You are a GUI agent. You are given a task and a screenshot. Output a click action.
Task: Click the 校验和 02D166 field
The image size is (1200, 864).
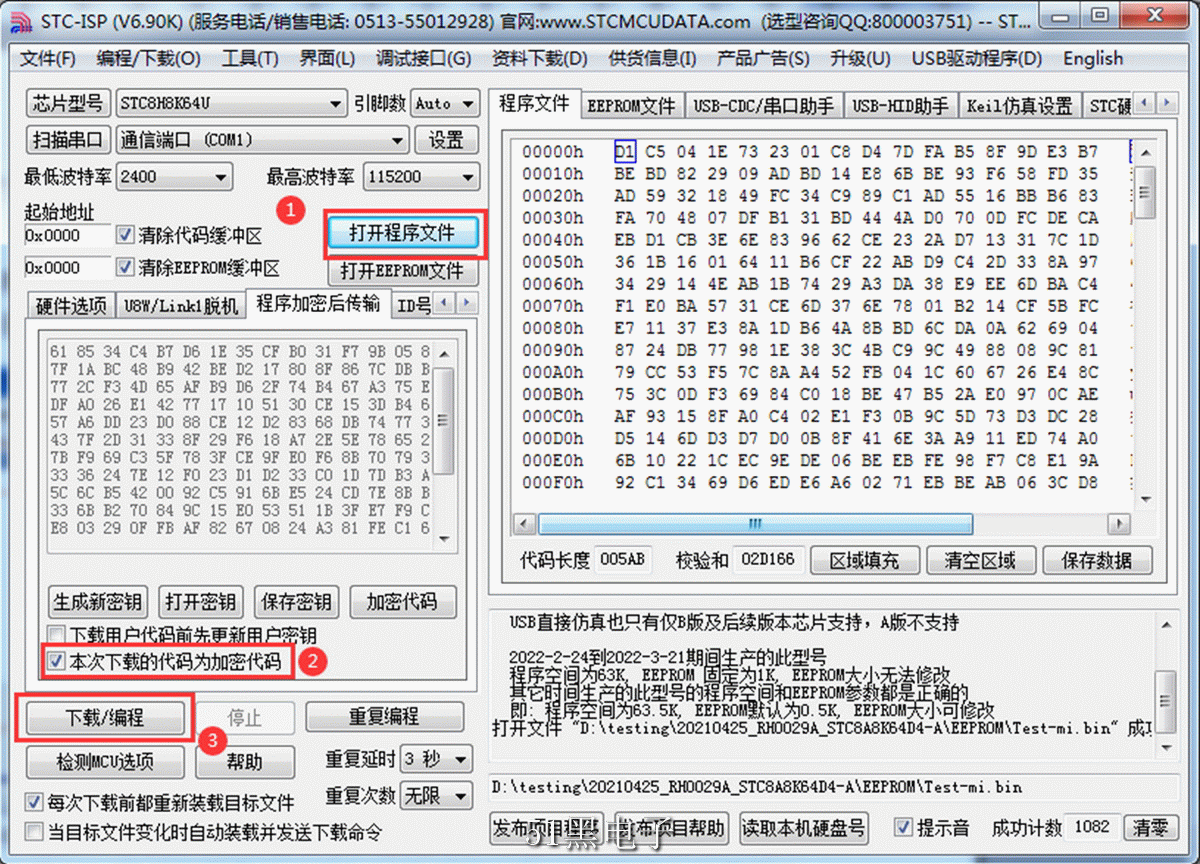(x=766, y=559)
